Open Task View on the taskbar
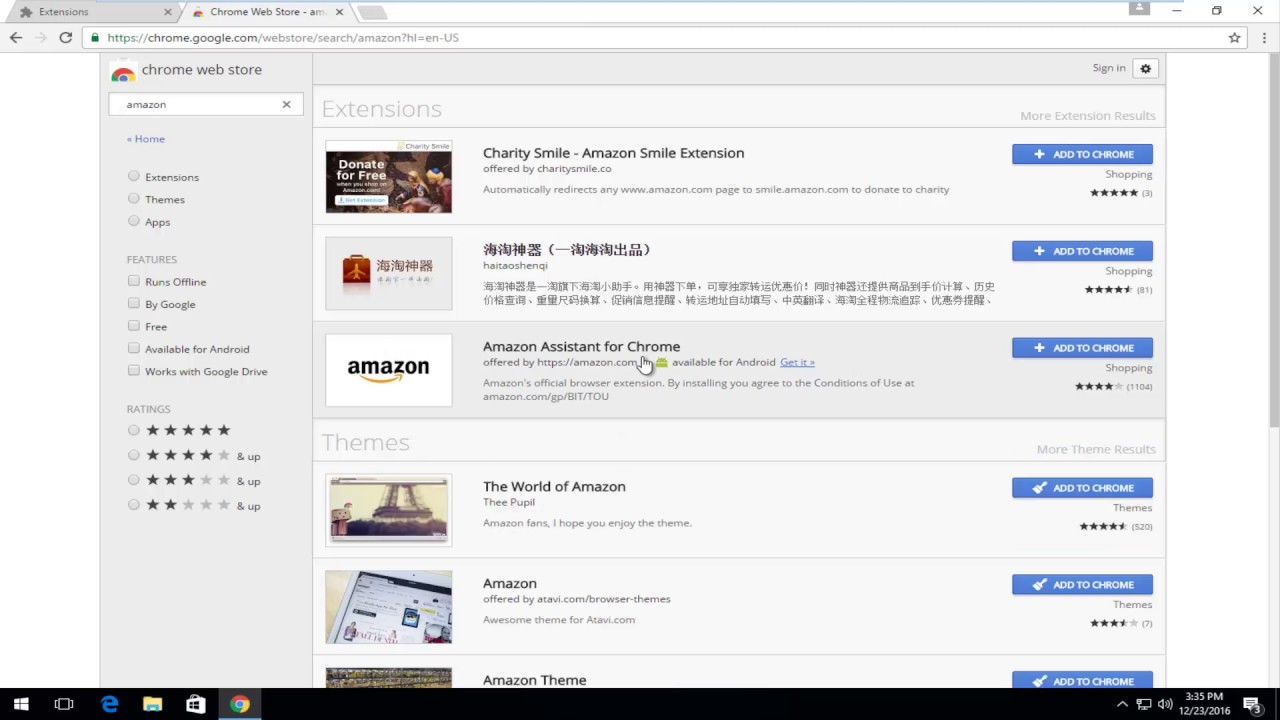The height and width of the screenshot is (720, 1280). (x=64, y=704)
